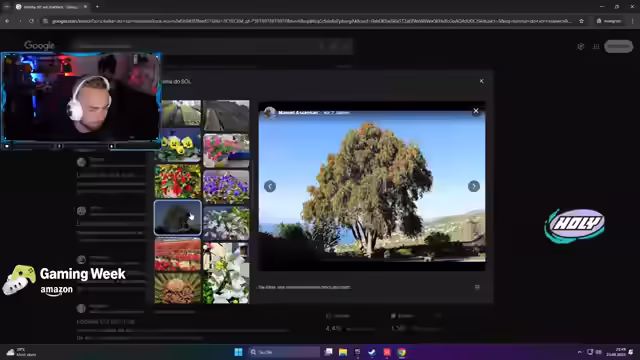Screen dimensions: 640x360
Task: Close the photo gallery dialog
Action: pos(482,81)
